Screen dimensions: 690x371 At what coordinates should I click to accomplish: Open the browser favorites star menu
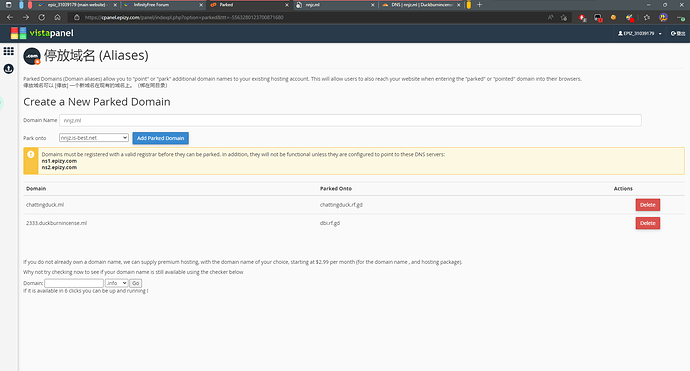(646, 18)
